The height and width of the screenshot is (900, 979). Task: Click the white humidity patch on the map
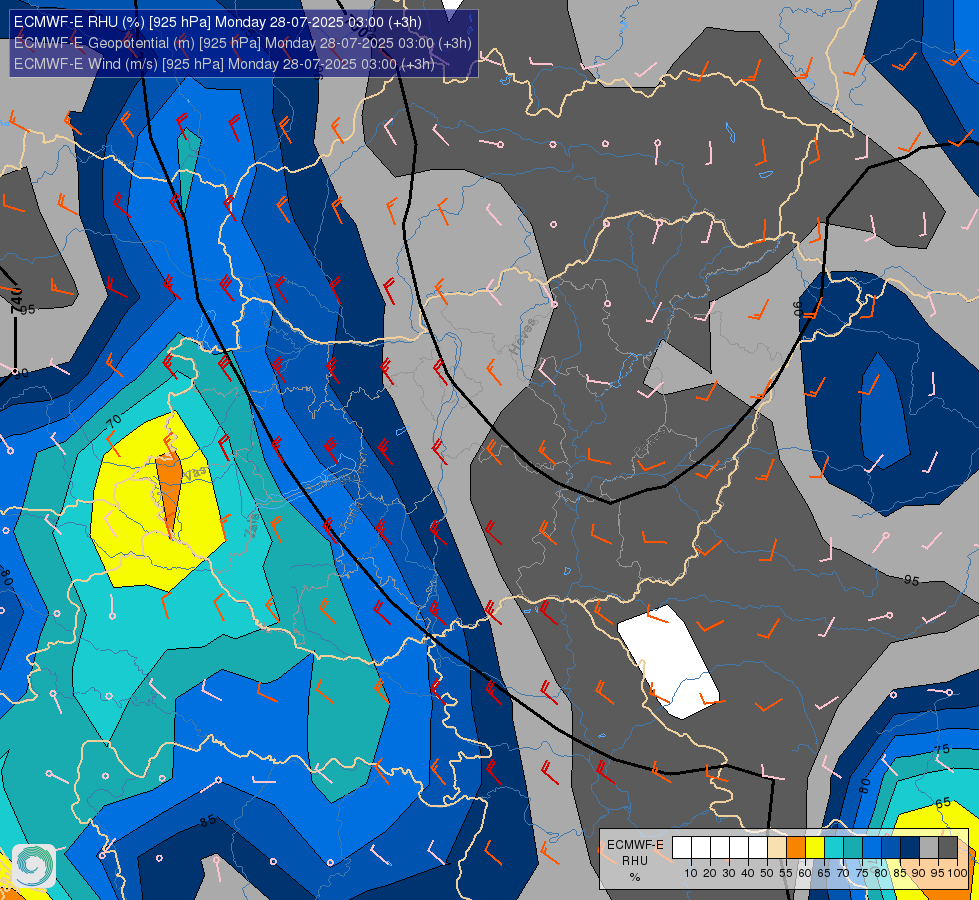pyautogui.click(x=669, y=661)
